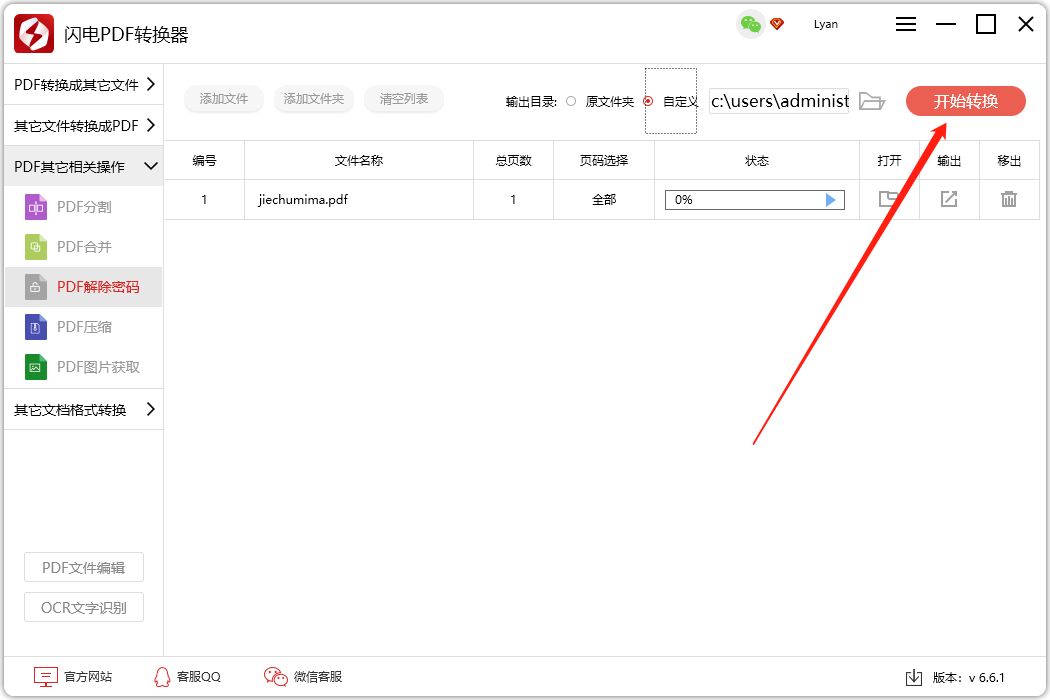The width and height of the screenshot is (1050, 700).
Task: Click 添加文件夹 button
Action: [x=313, y=99]
